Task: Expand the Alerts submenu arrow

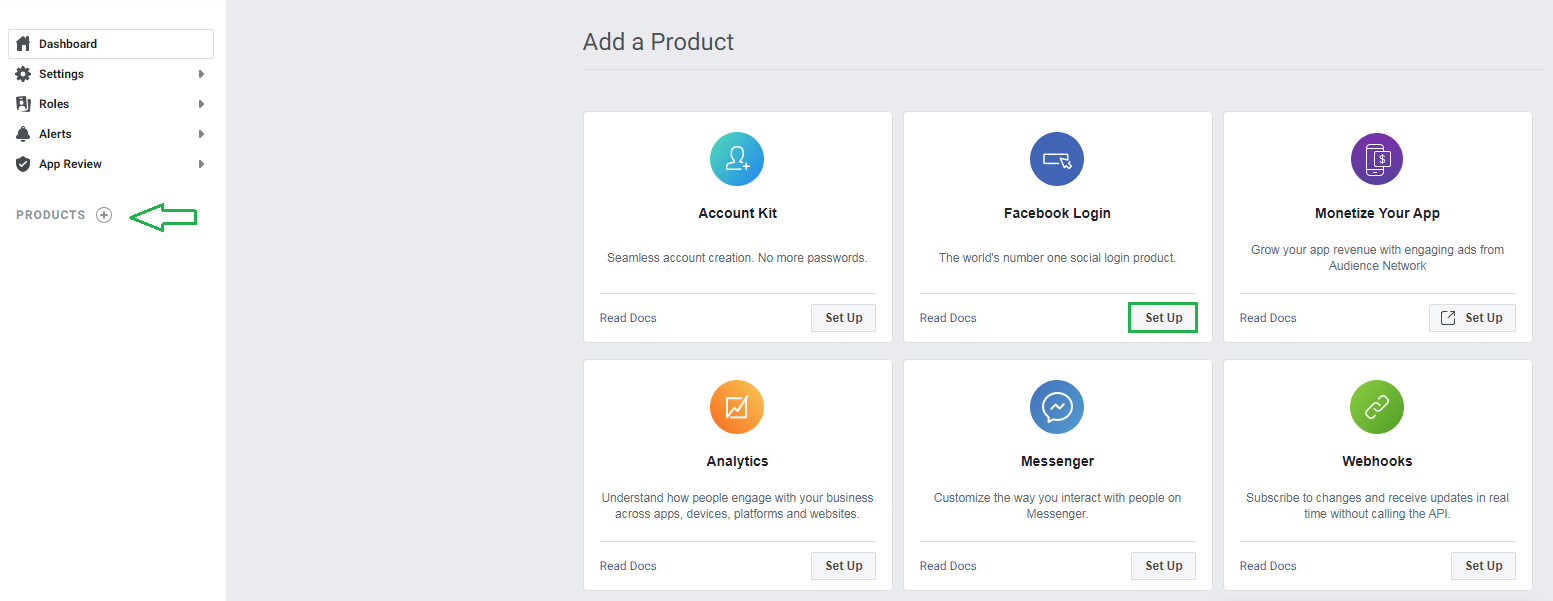Action: click(201, 134)
